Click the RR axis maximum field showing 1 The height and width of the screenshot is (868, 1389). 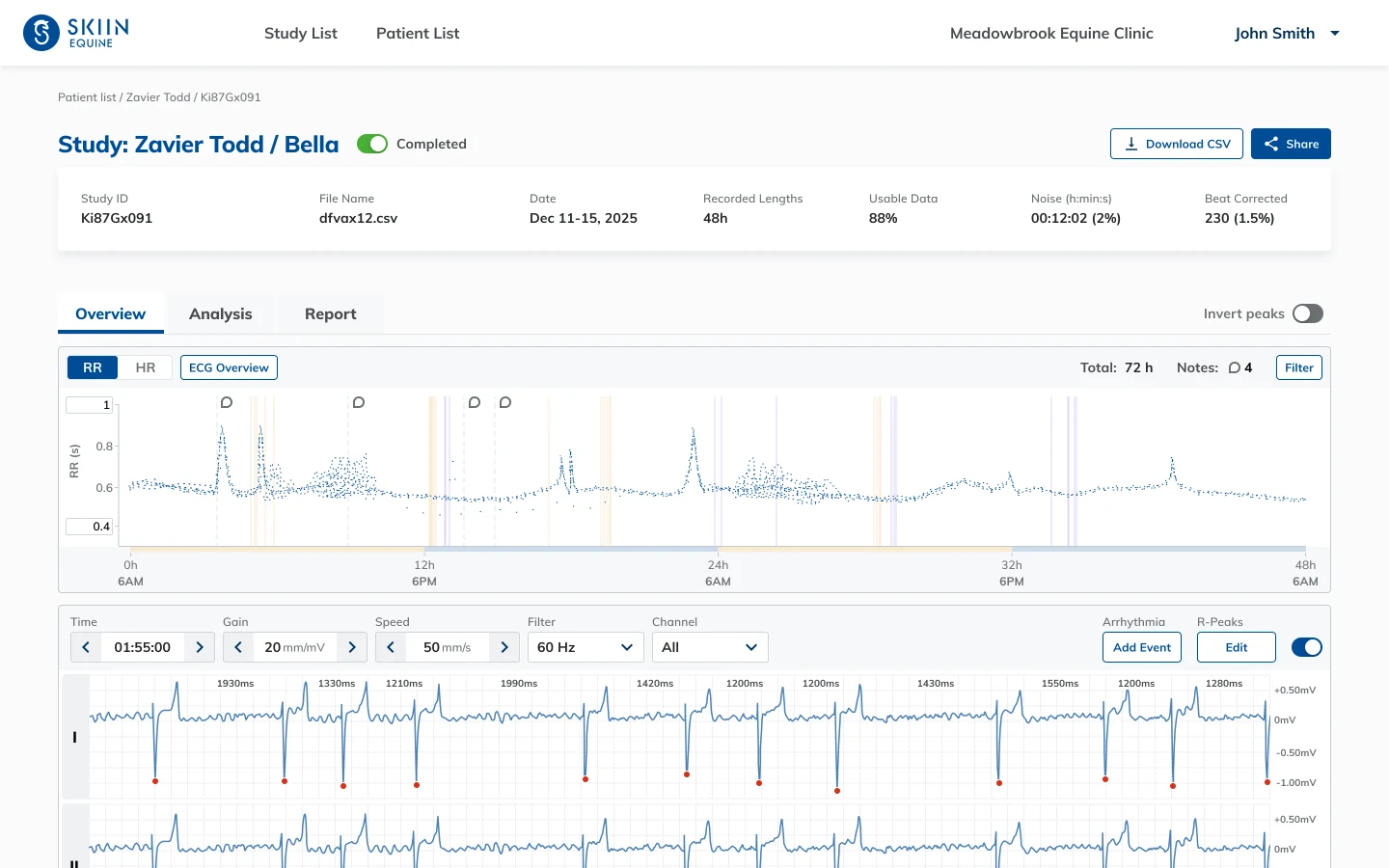(90, 405)
